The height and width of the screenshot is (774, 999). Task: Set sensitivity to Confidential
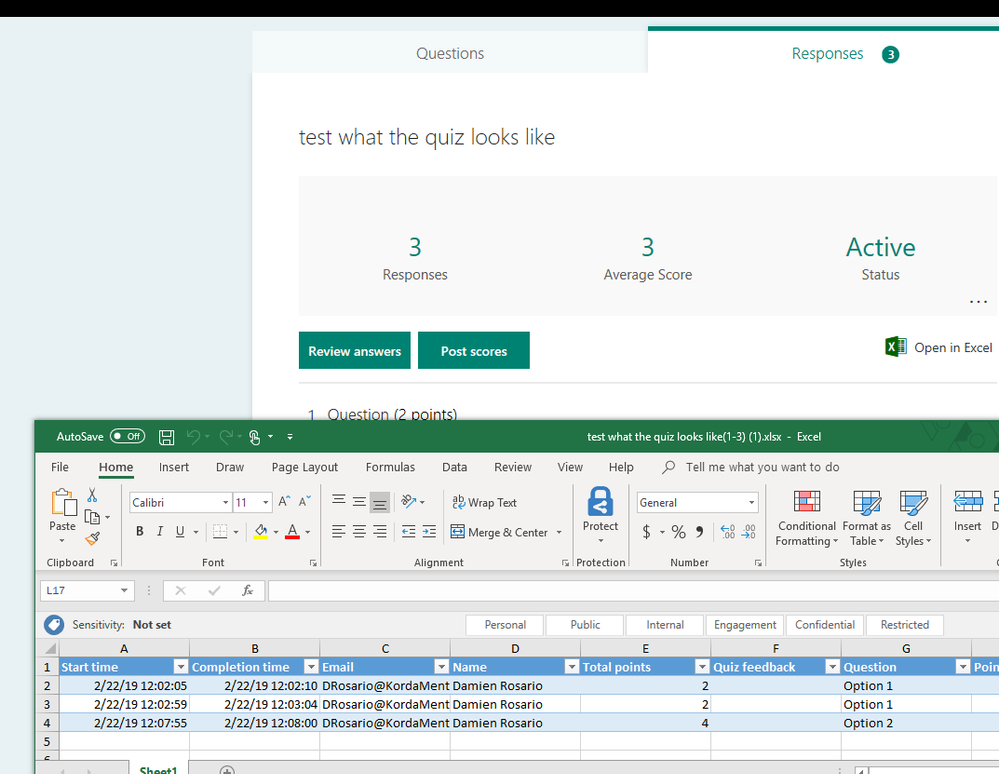click(824, 625)
